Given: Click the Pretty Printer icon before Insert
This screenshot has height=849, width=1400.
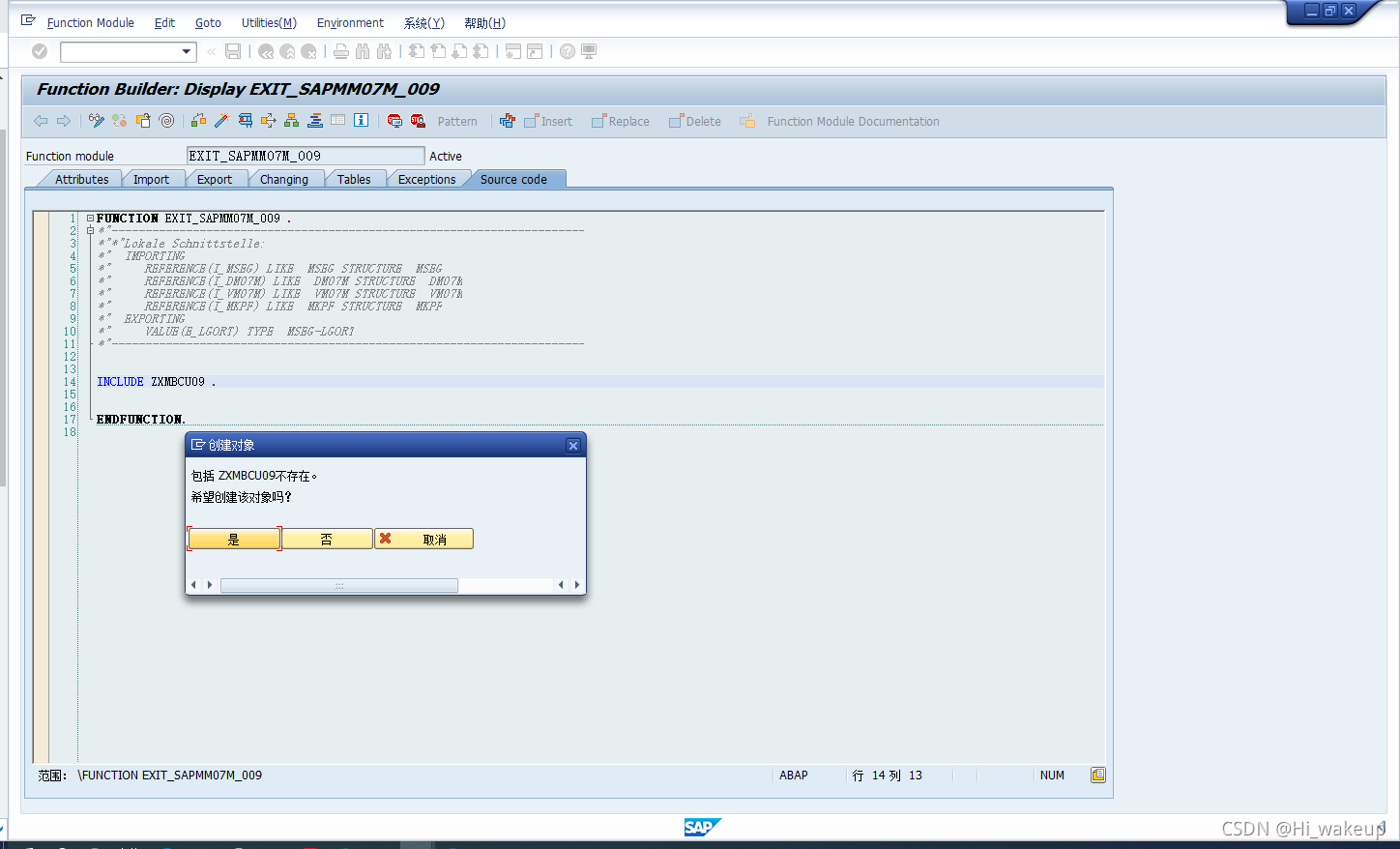Looking at the screenshot, I should pyautogui.click(x=508, y=121).
